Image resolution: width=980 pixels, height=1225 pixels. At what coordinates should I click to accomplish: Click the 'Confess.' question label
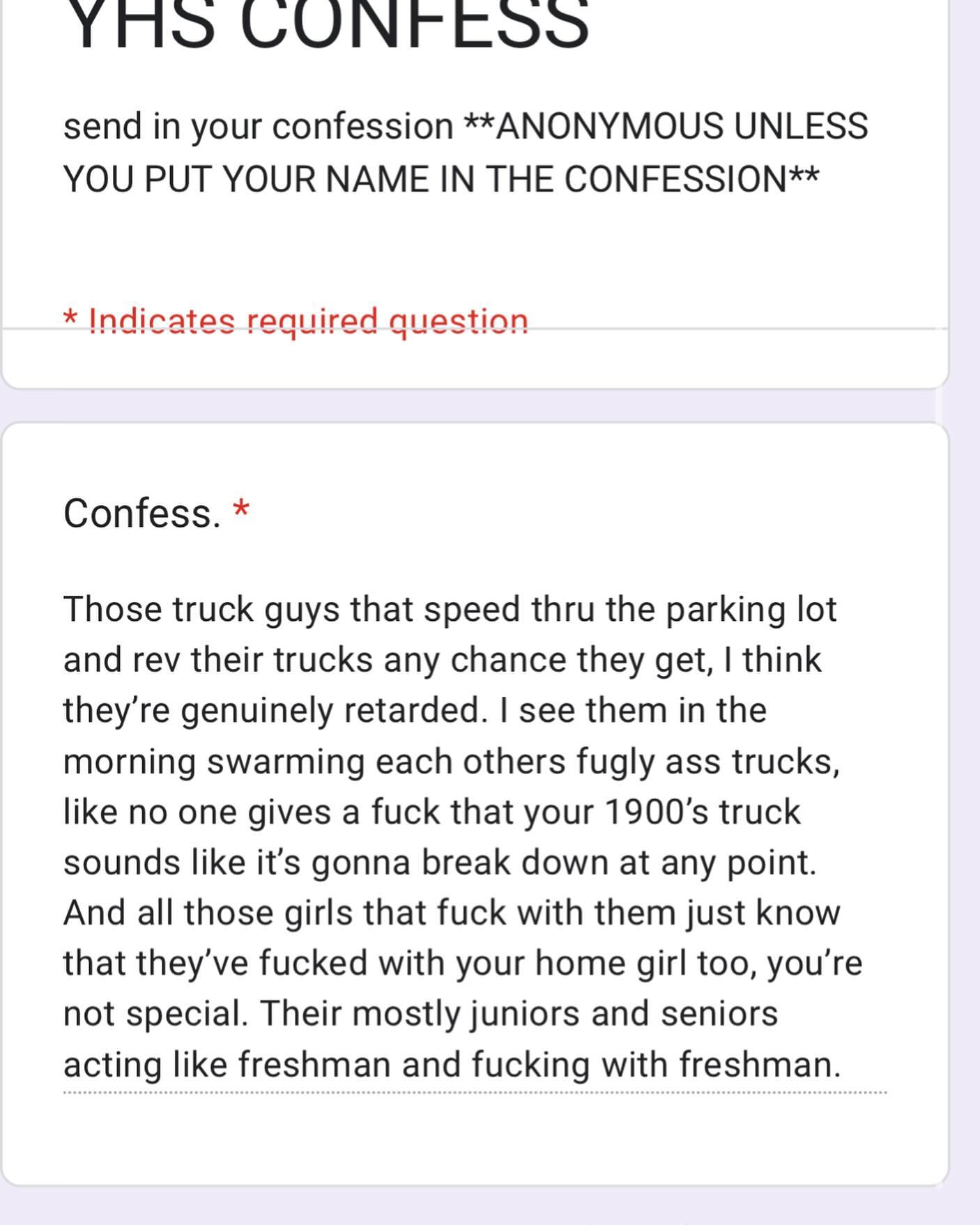(x=141, y=514)
